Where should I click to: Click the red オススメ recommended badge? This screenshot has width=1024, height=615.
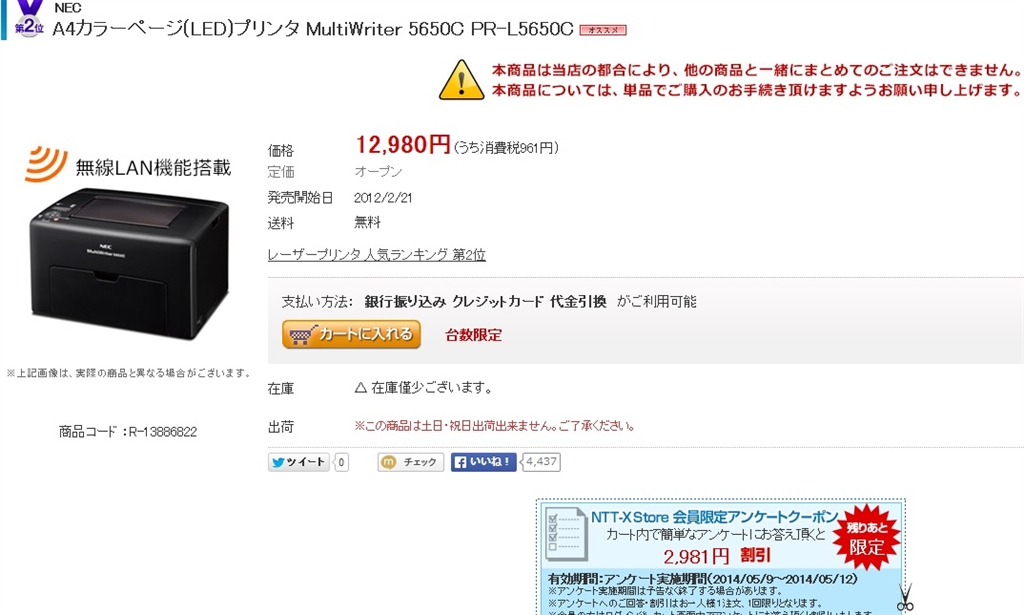point(603,30)
